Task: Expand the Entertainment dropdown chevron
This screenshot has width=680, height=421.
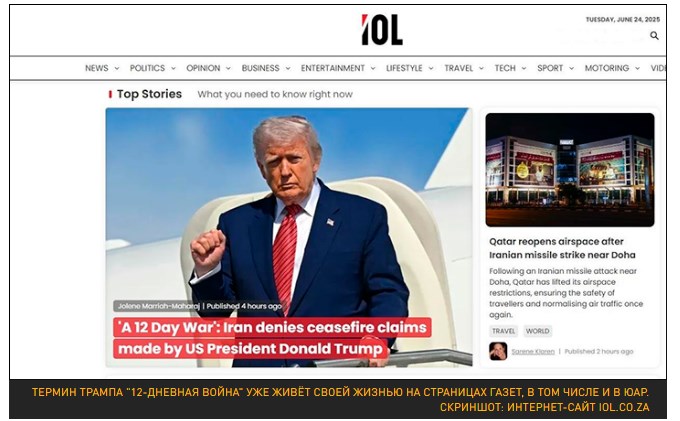Action: coord(373,69)
